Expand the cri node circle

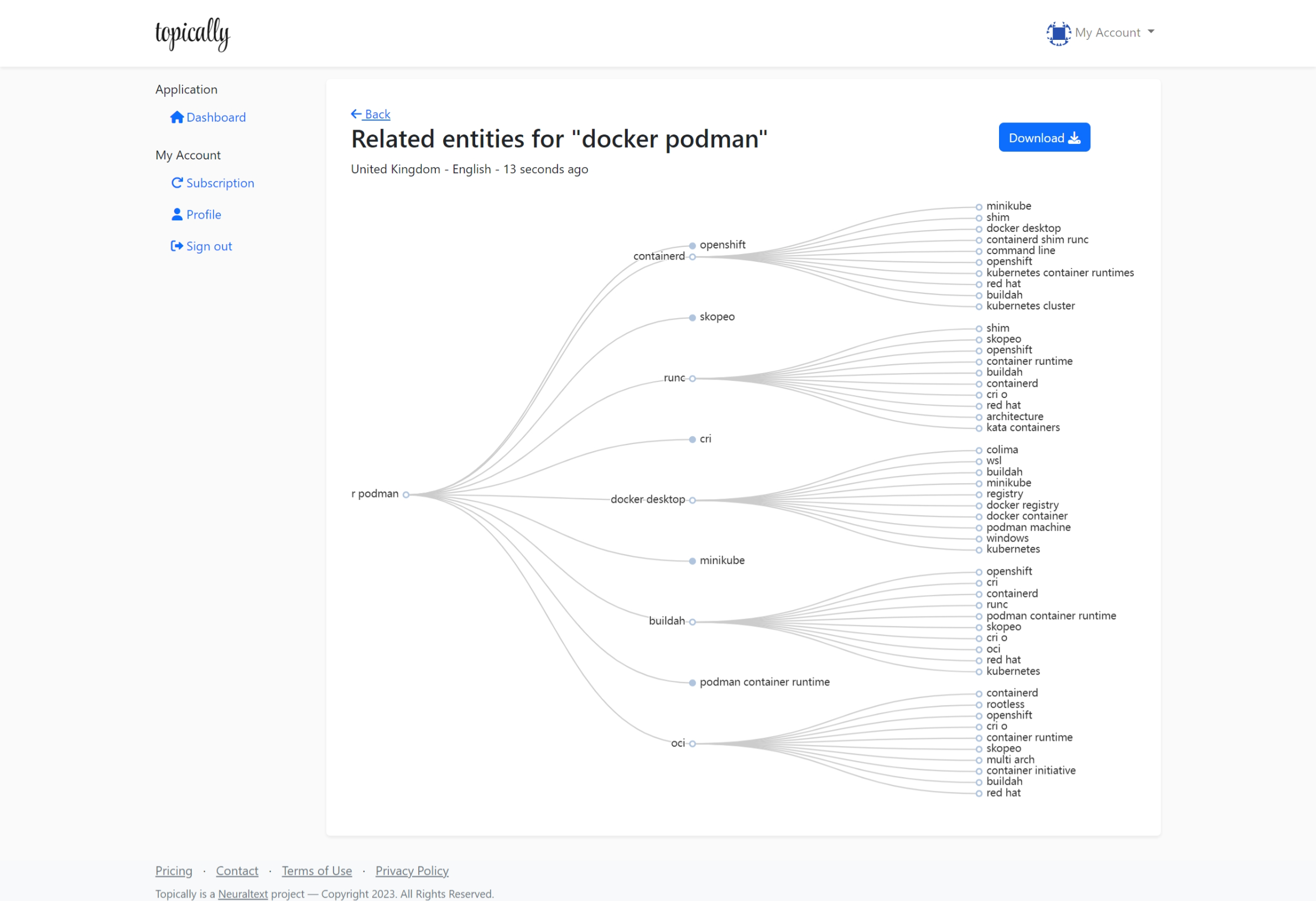[692, 440]
